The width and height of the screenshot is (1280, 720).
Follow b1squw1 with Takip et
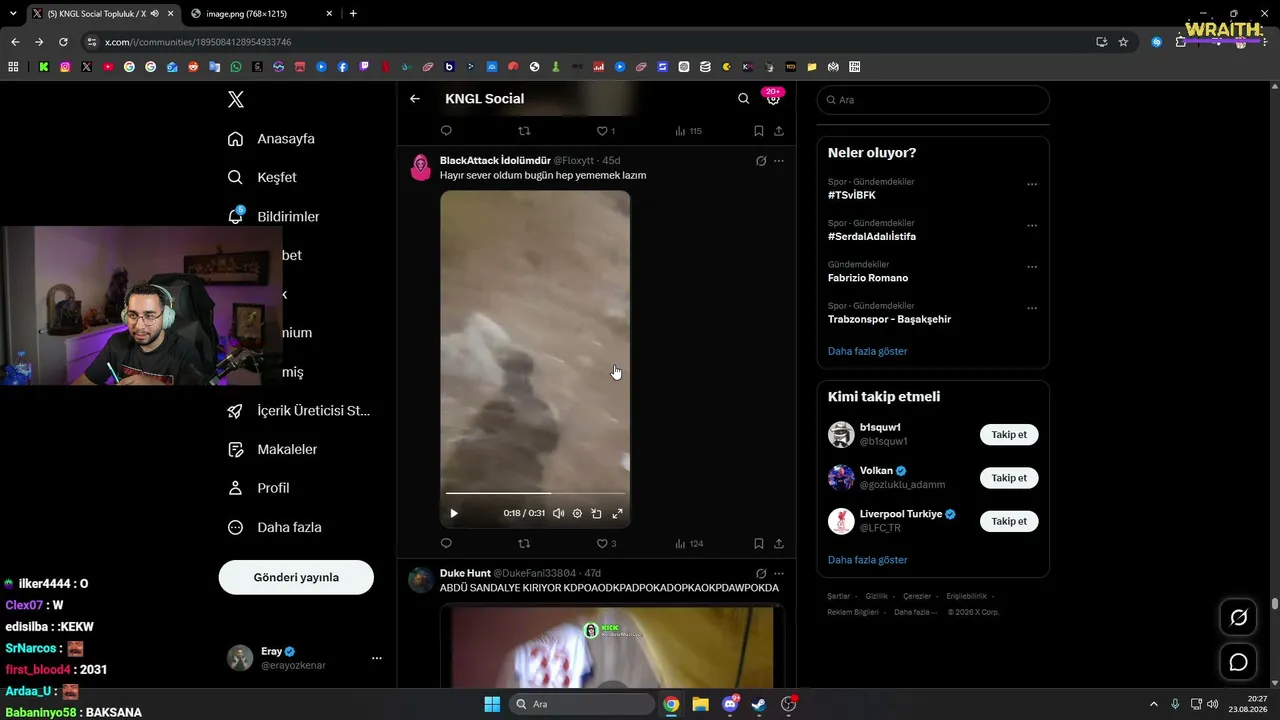(1009, 435)
